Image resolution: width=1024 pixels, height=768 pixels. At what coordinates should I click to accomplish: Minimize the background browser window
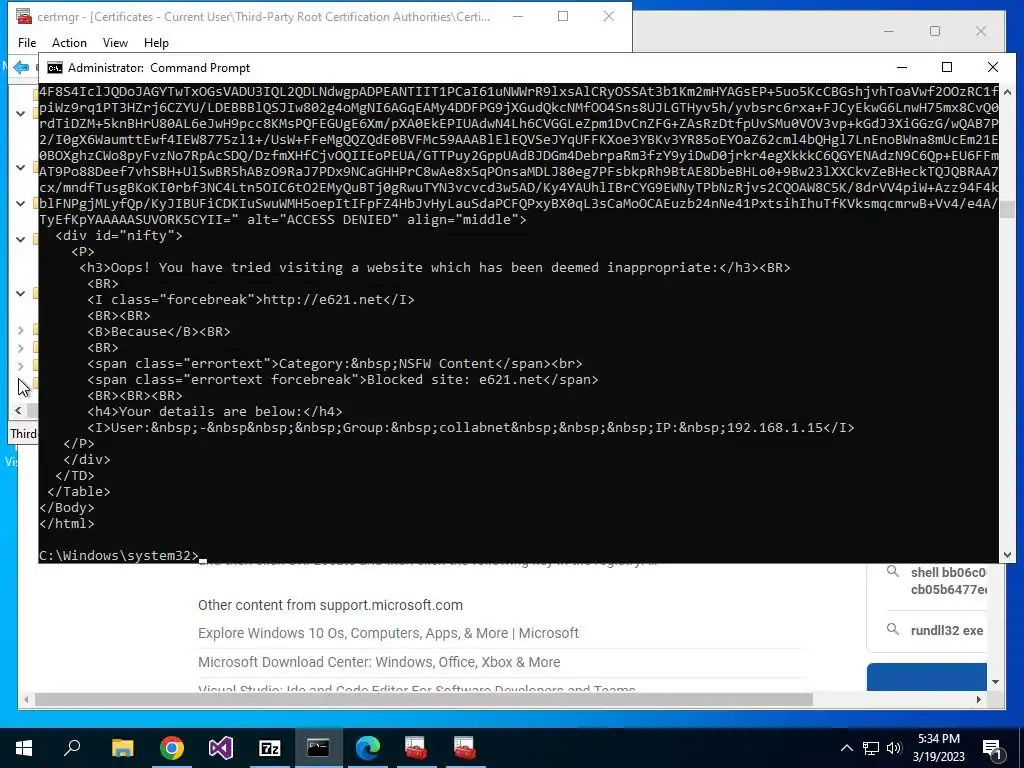(x=888, y=31)
